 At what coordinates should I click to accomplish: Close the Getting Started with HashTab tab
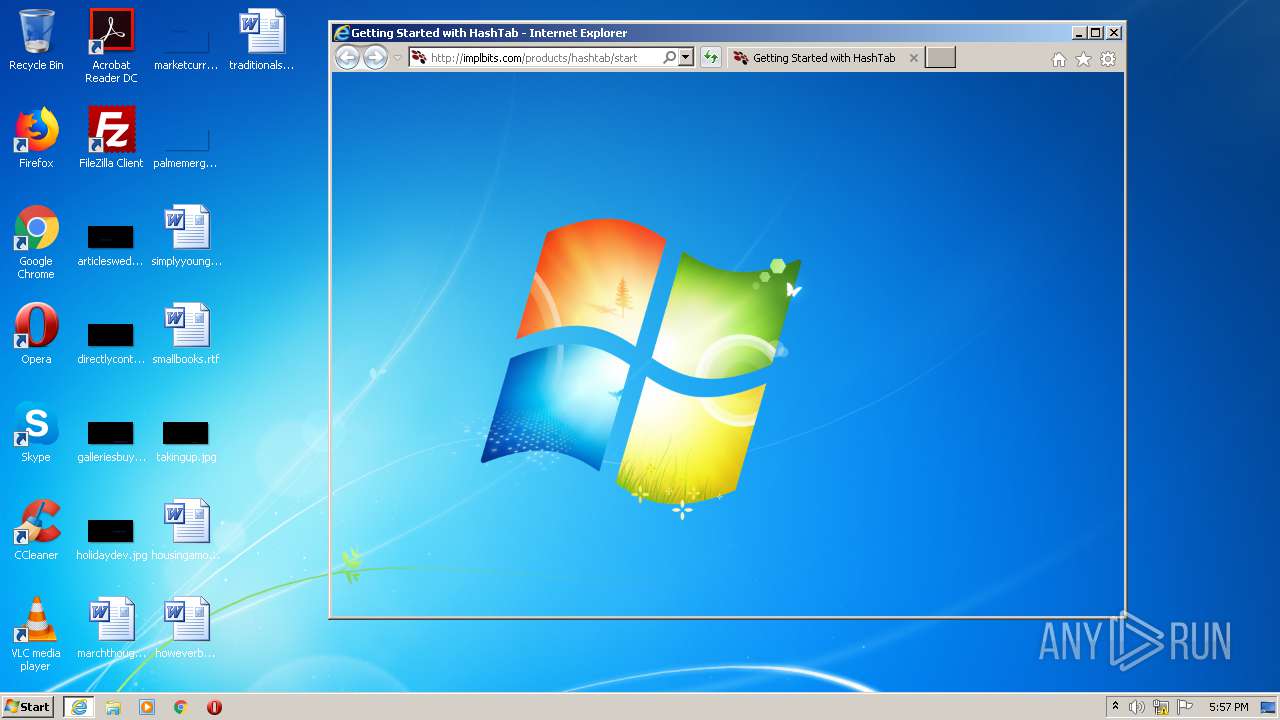click(x=913, y=58)
